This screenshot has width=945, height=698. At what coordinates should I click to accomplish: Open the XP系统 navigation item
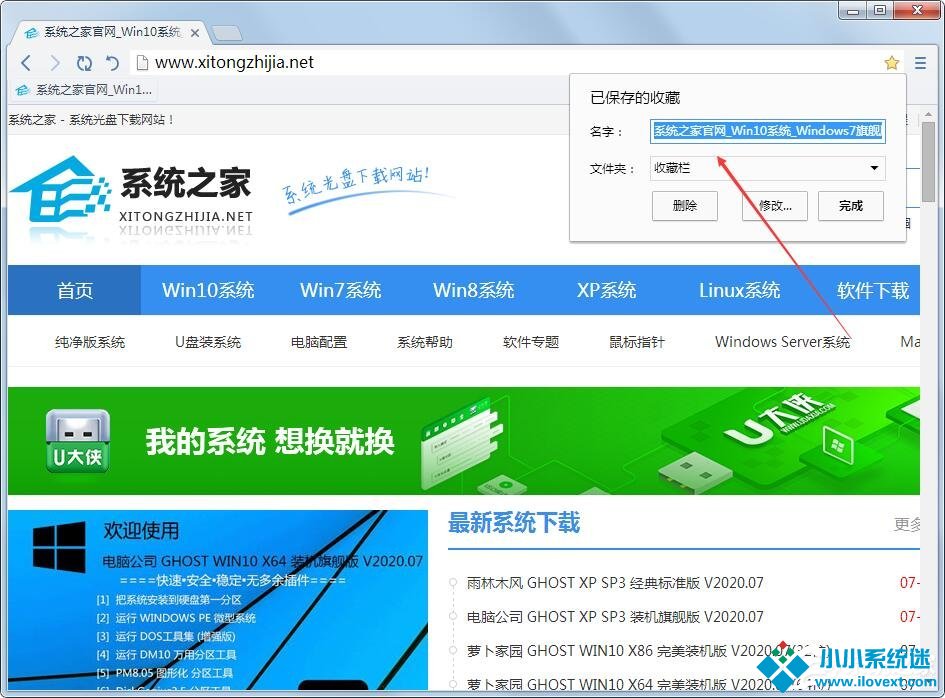pyautogui.click(x=606, y=290)
